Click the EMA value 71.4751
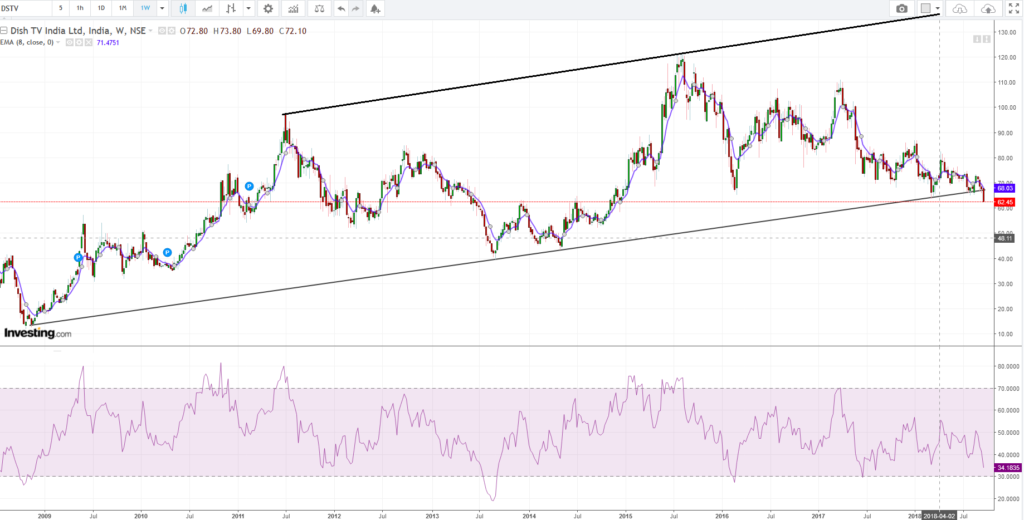Viewport: 1024px width, 520px height. (x=108, y=42)
